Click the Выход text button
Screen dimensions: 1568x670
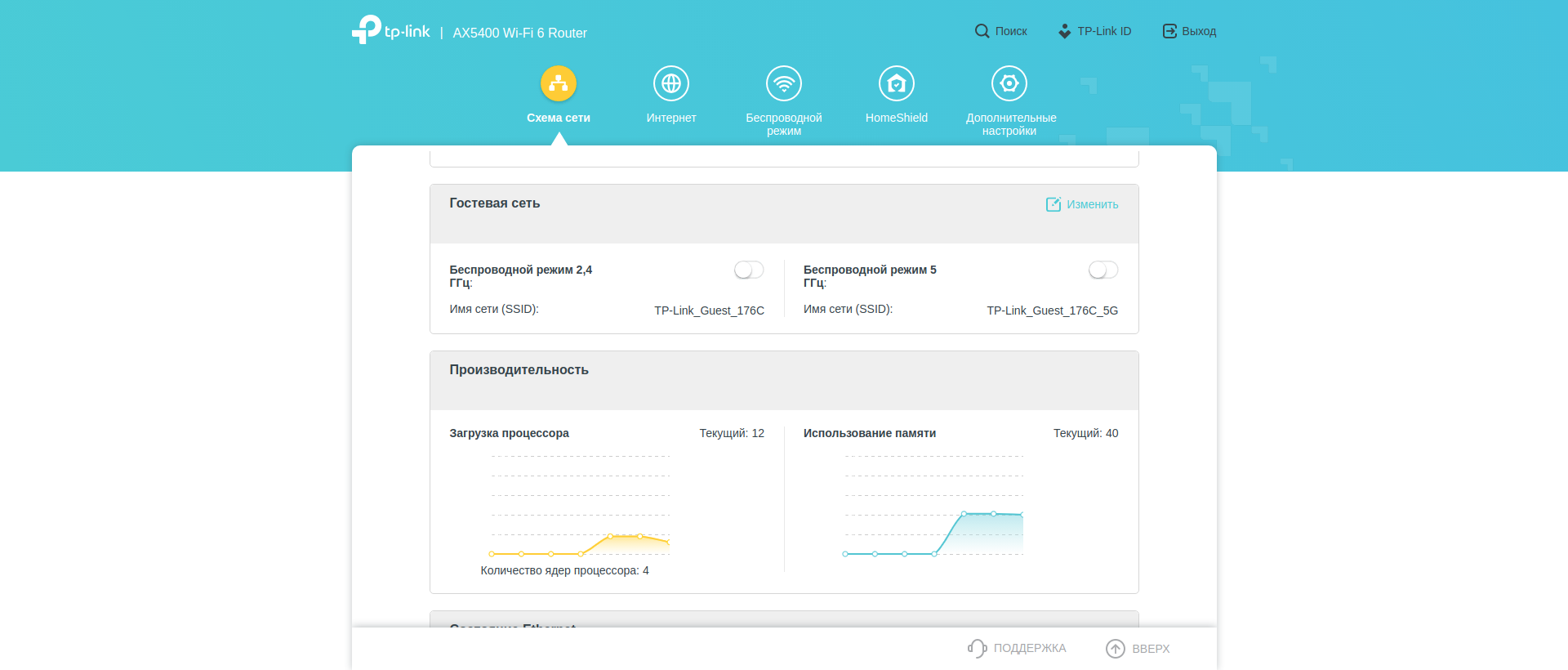[1199, 31]
